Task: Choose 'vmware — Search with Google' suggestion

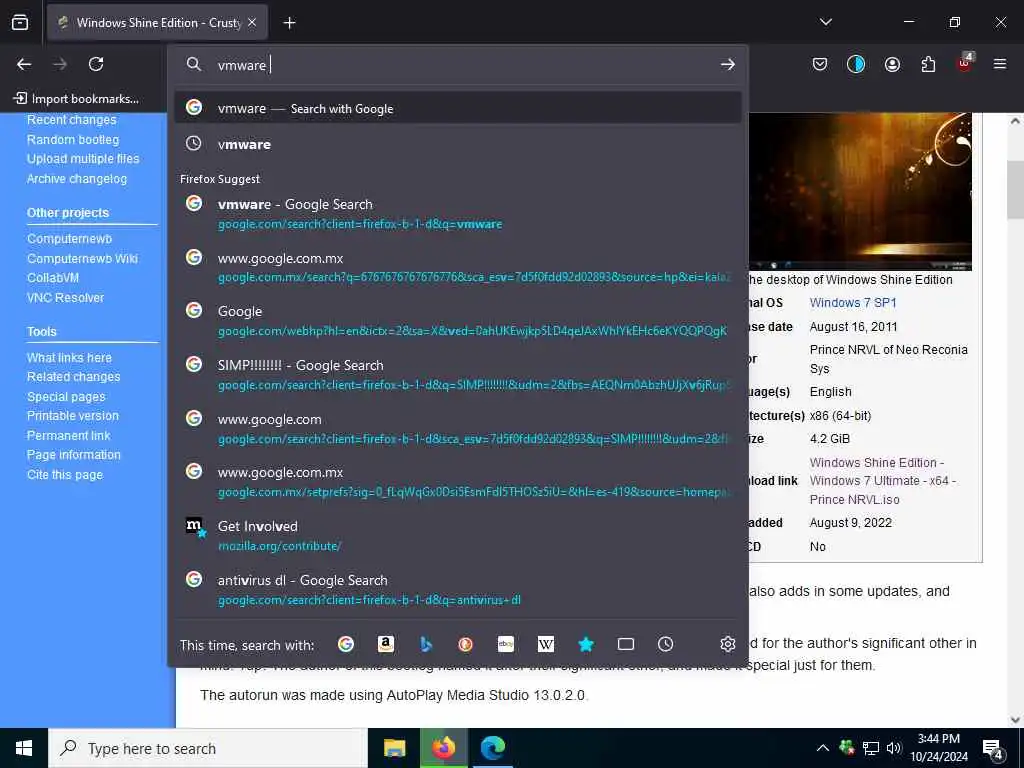Action: click(458, 108)
